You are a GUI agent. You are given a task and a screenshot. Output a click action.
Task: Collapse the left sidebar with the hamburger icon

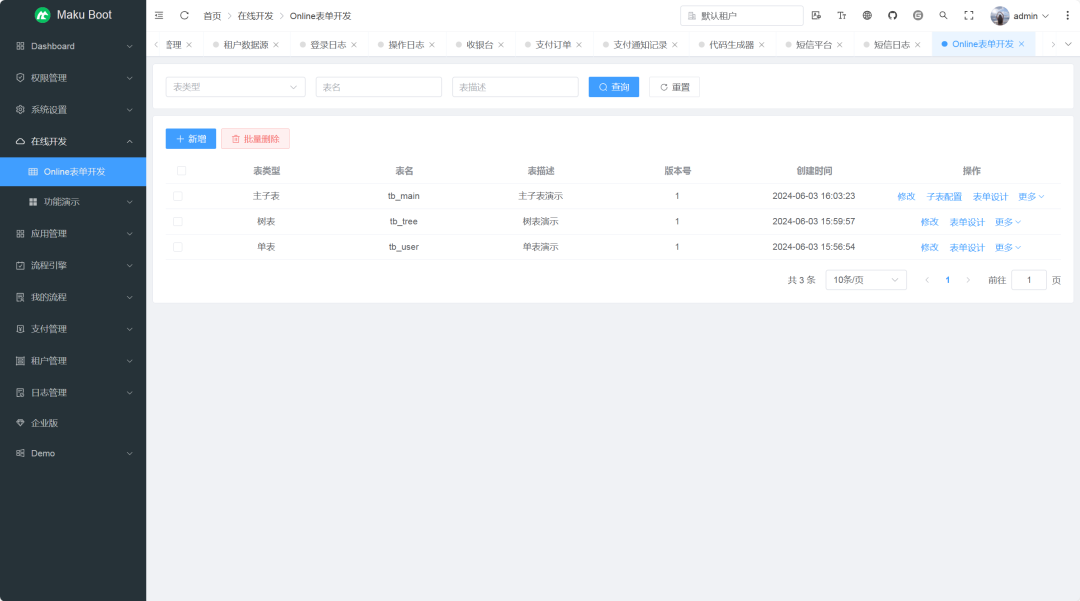tap(158, 15)
